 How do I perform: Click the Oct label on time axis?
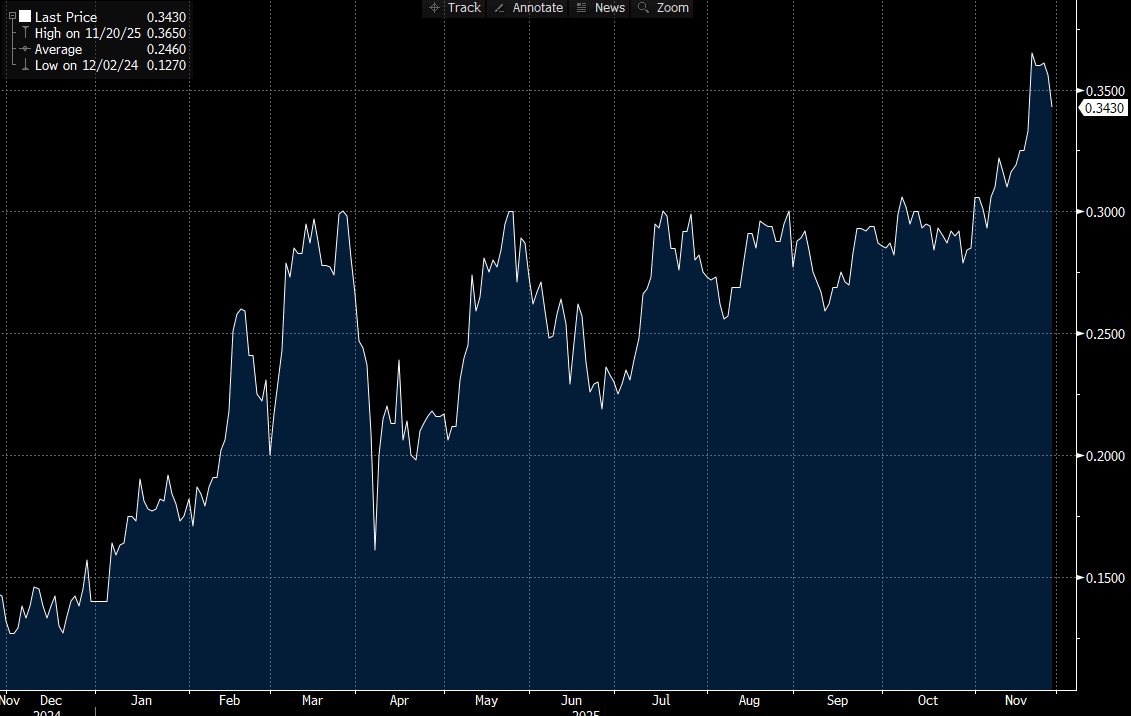point(928,701)
